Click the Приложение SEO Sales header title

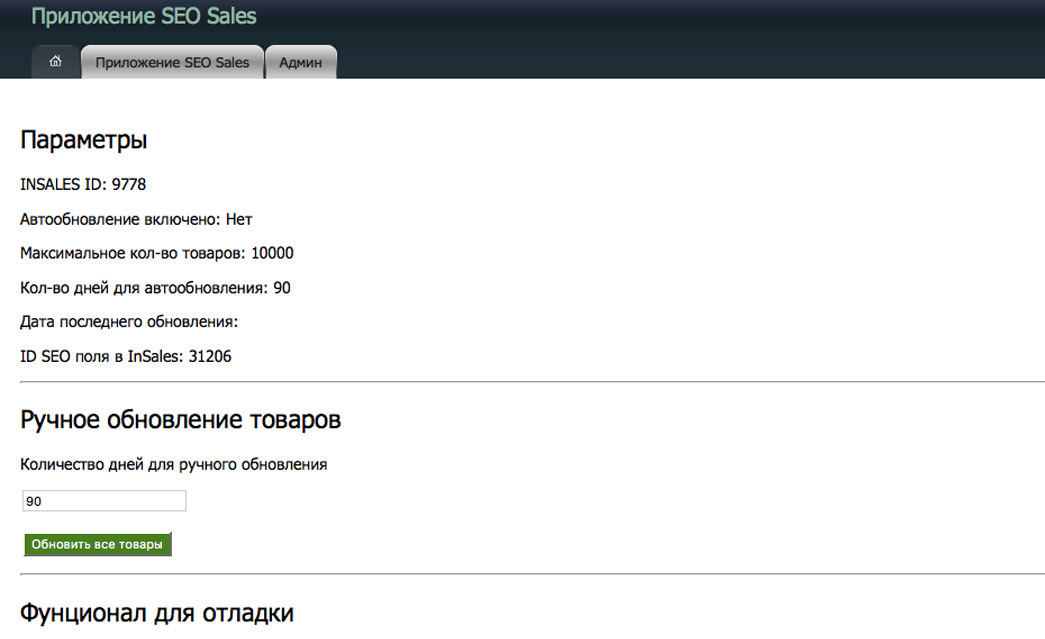[x=144, y=16]
